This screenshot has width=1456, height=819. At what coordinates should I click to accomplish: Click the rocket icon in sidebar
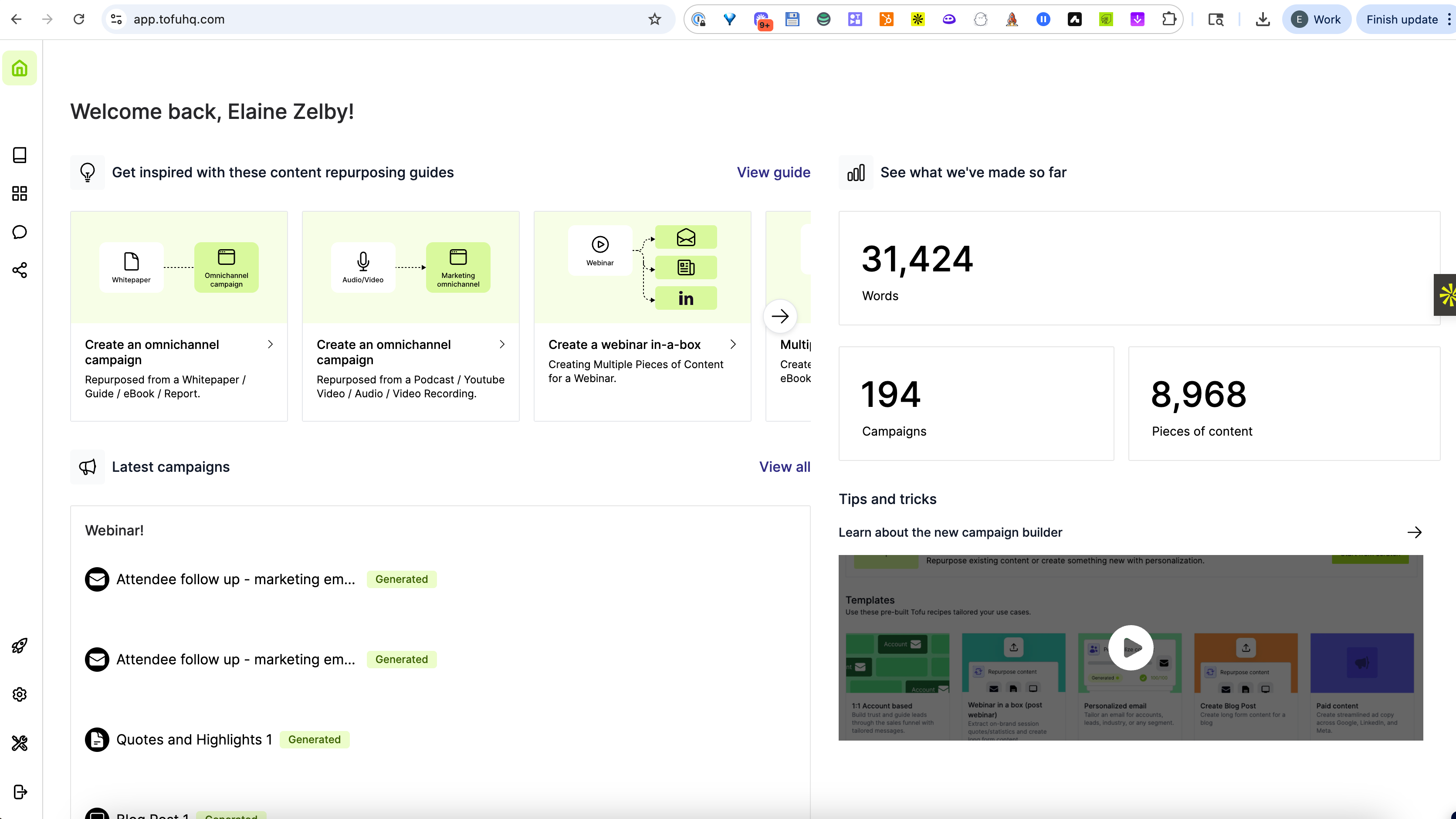20,646
